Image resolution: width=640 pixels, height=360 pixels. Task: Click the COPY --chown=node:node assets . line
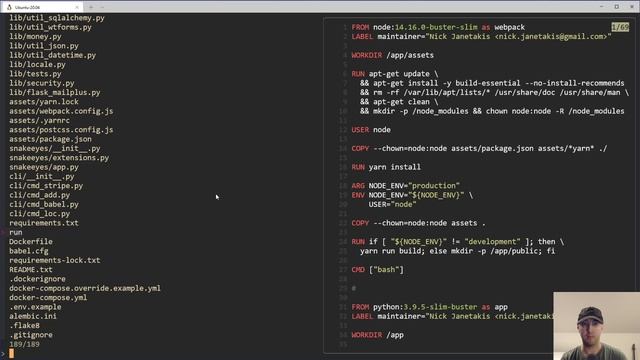(418, 223)
